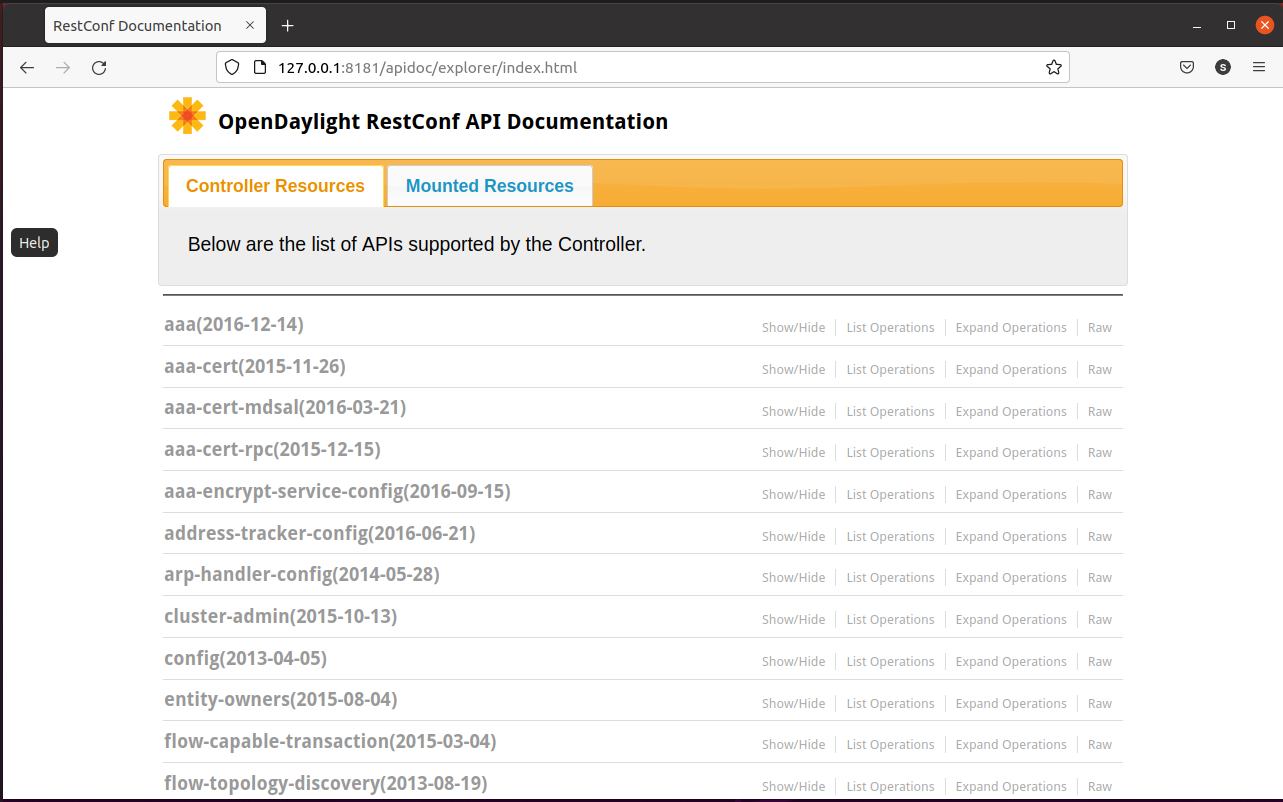Open Raw link for aaa-cert-rpc
The width and height of the screenshot is (1283, 802).
(1100, 453)
